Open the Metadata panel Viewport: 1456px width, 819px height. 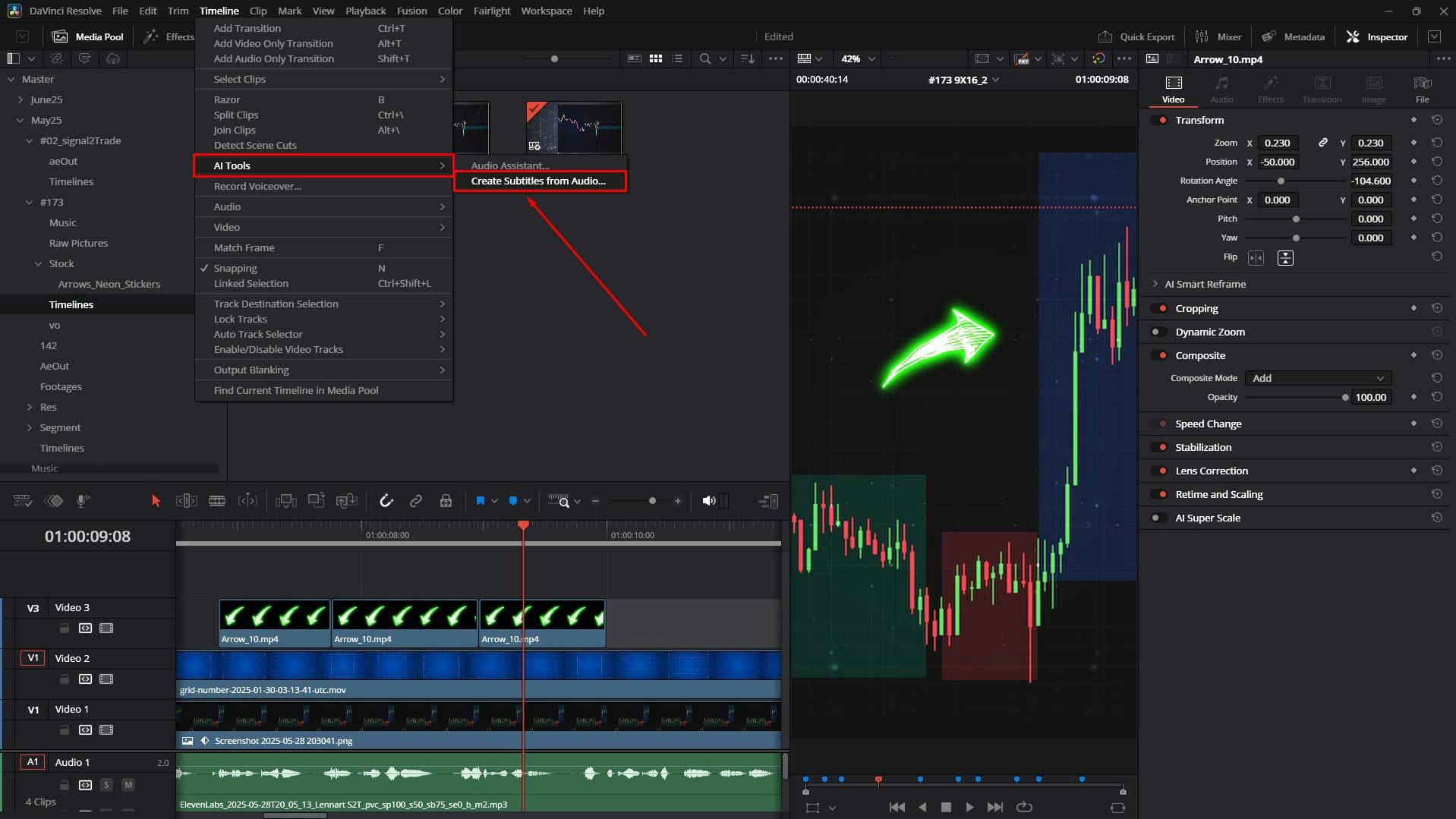pos(1293,36)
